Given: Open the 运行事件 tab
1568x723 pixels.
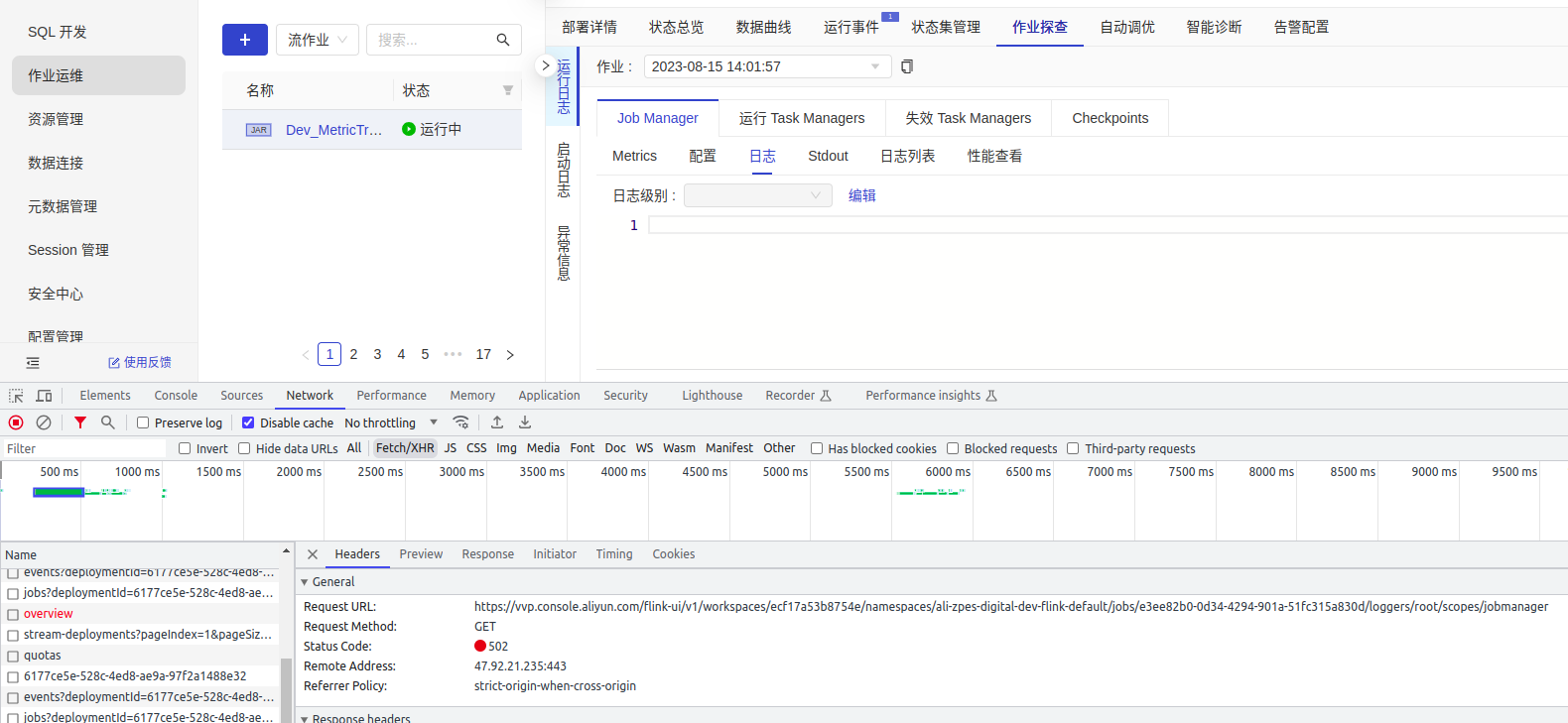Looking at the screenshot, I should (851, 27).
